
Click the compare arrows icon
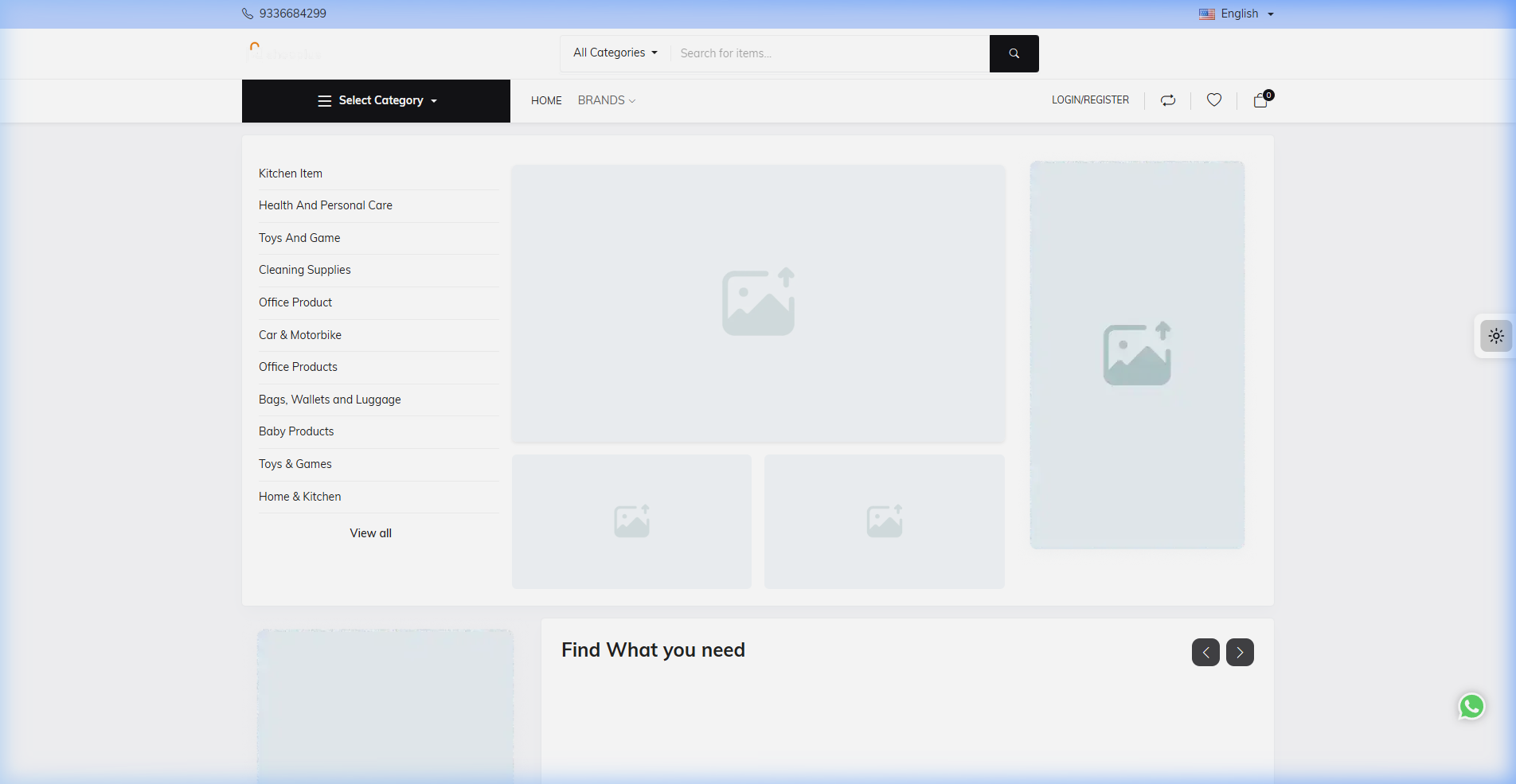pyautogui.click(x=1167, y=100)
